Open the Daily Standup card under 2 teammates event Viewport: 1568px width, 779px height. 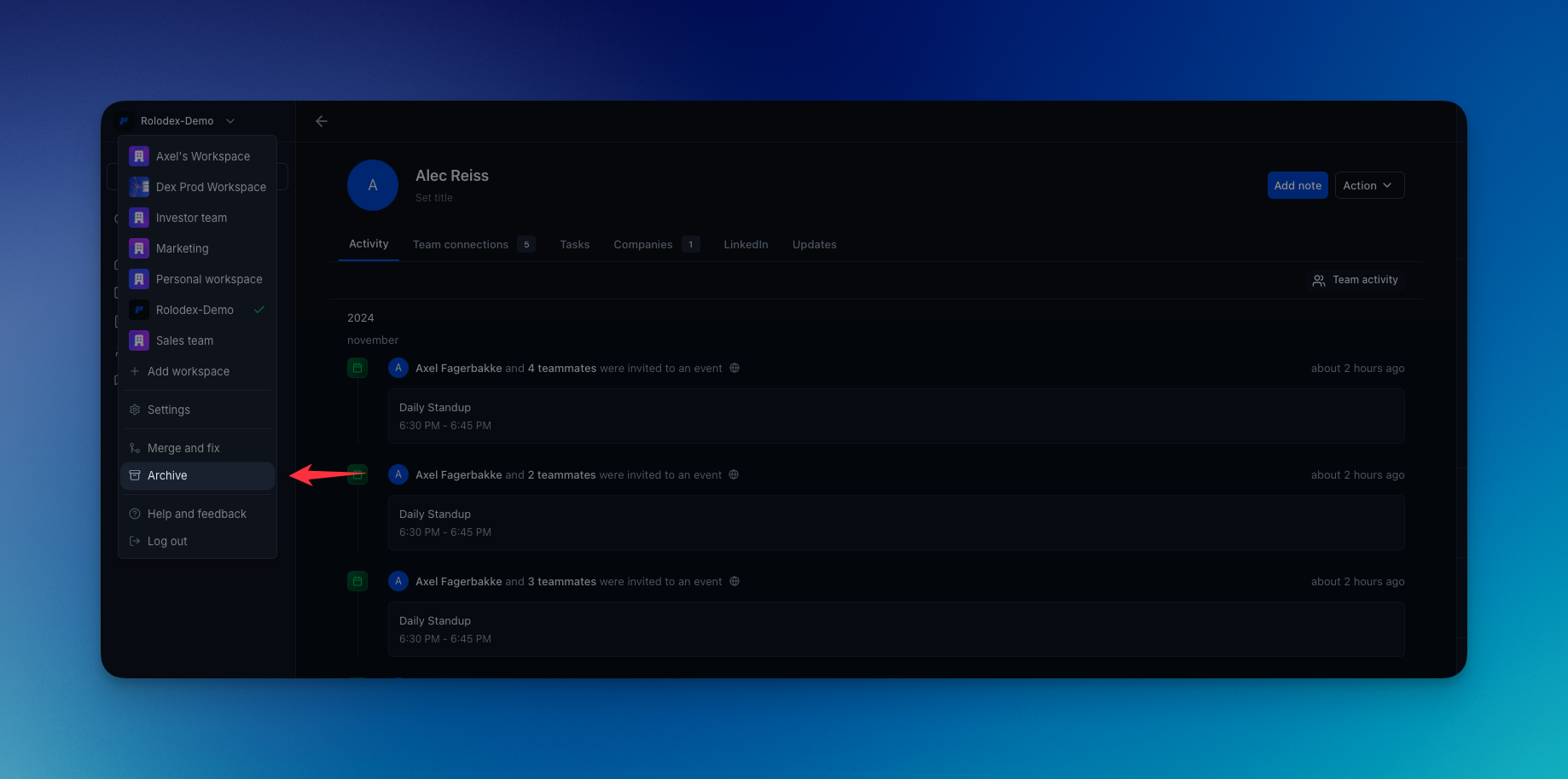coord(897,523)
